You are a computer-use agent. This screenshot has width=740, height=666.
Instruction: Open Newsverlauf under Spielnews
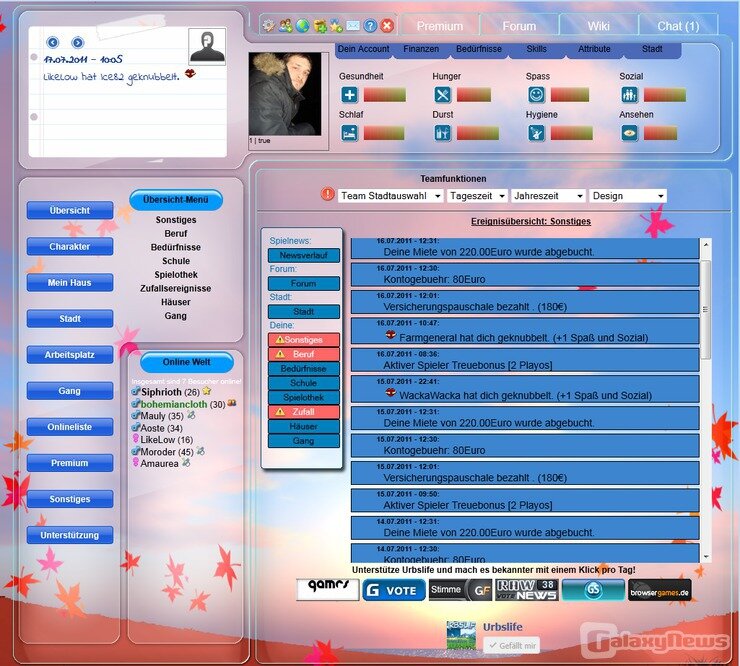point(303,255)
